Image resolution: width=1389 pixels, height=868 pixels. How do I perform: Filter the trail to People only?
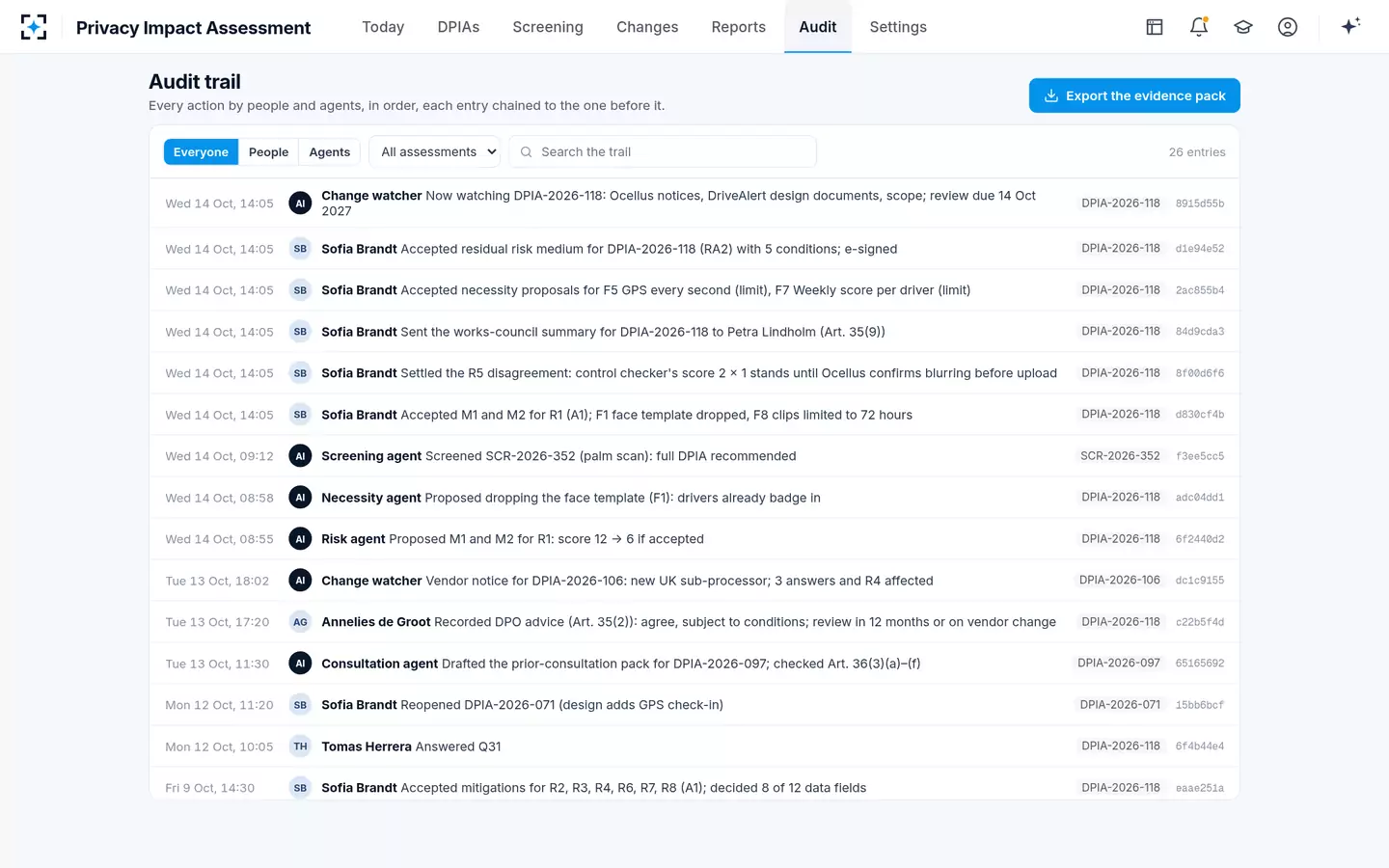click(x=268, y=152)
